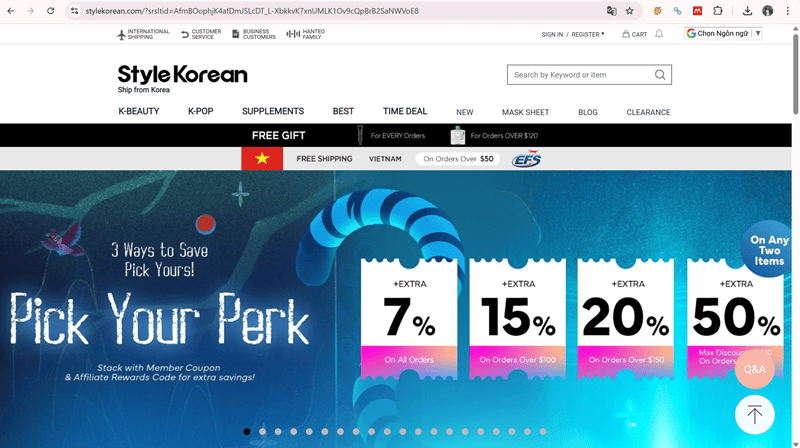Click free gift For EVERY Orders

pyautogui.click(x=391, y=136)
